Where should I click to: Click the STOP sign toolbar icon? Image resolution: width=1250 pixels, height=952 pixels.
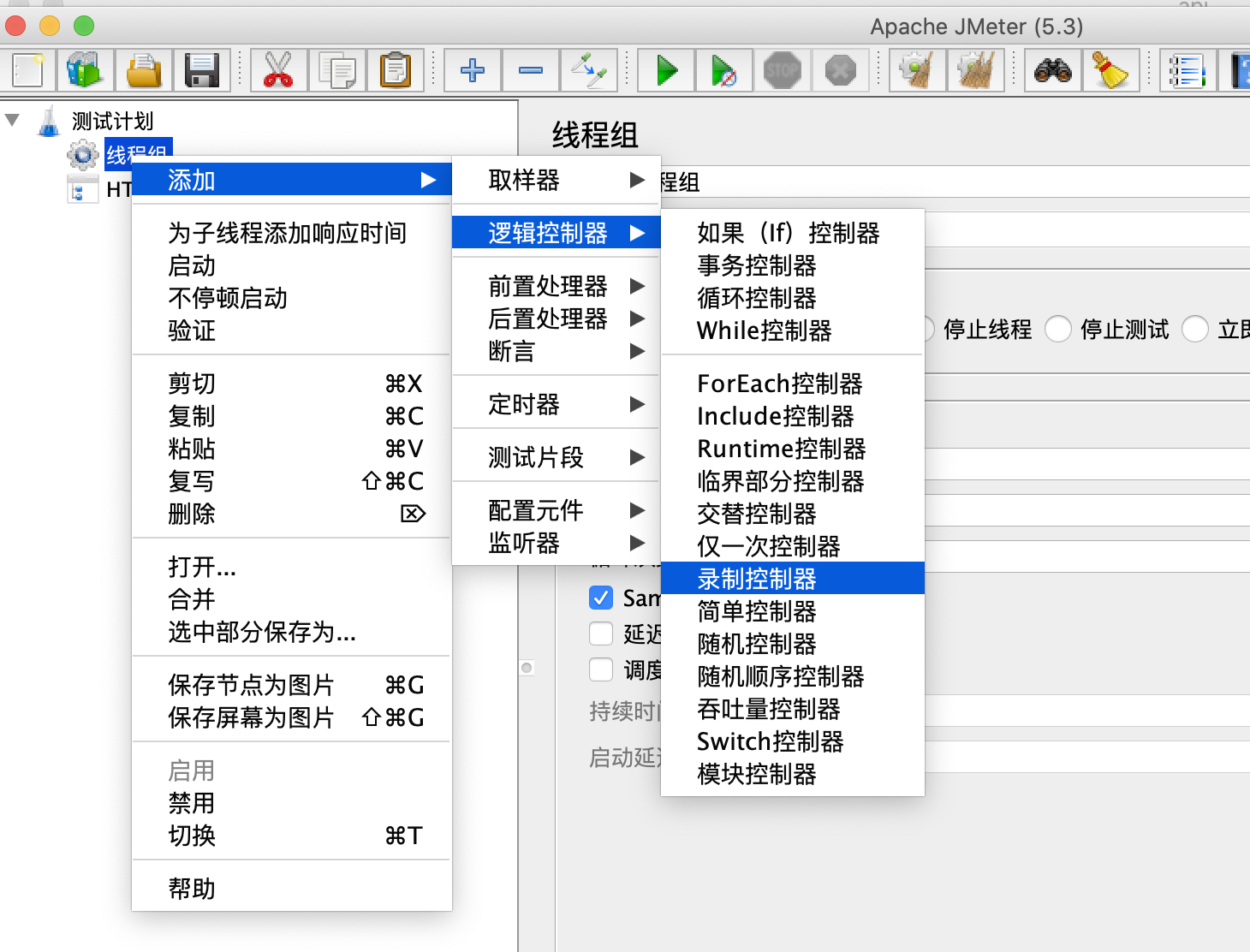click(783, 70)
